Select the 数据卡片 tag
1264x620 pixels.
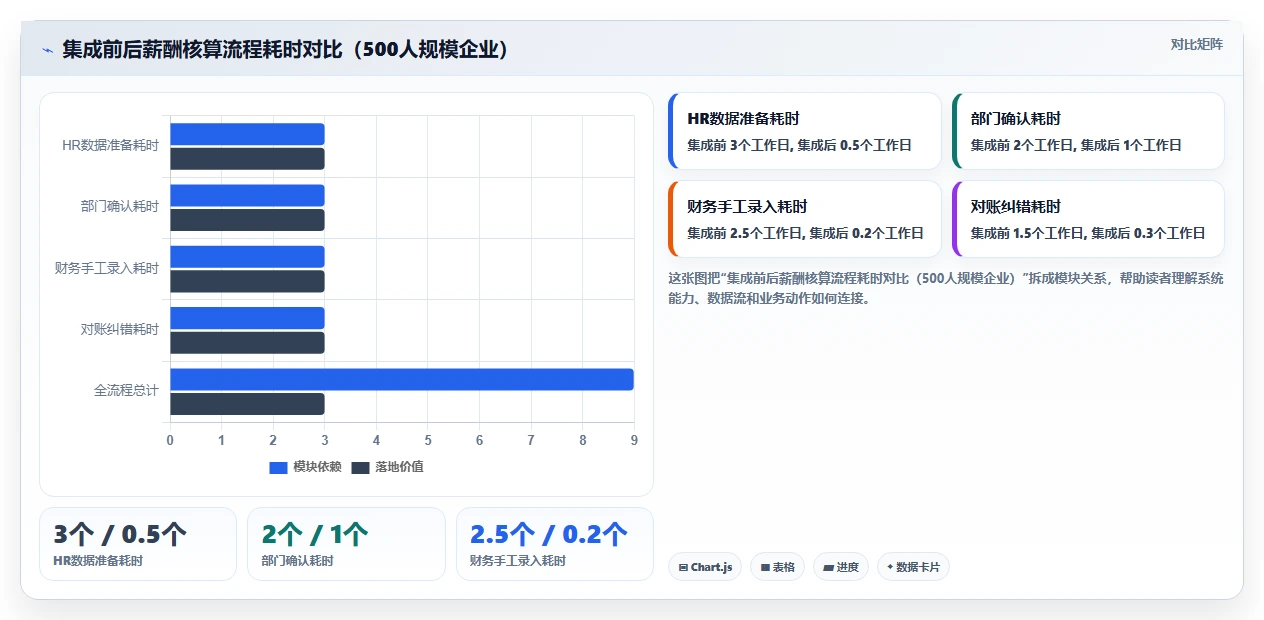click(x=913, y=567)
